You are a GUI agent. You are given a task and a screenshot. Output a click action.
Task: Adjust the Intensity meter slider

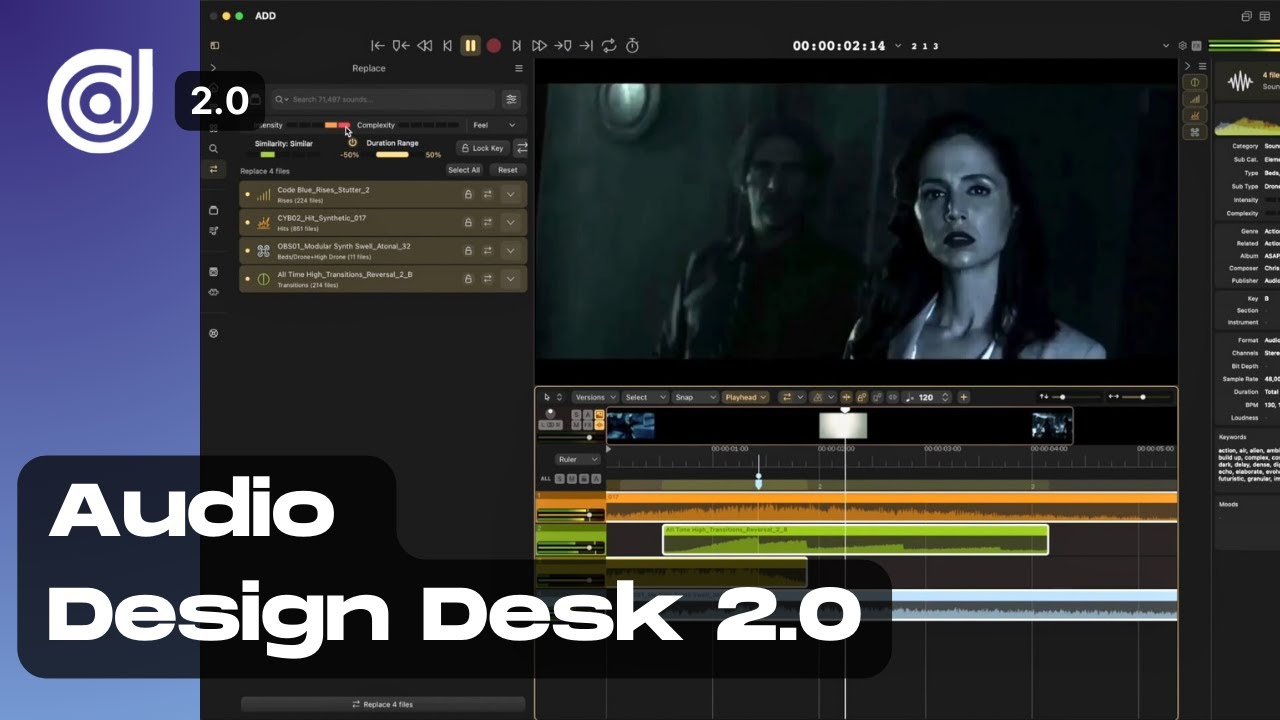319,126
